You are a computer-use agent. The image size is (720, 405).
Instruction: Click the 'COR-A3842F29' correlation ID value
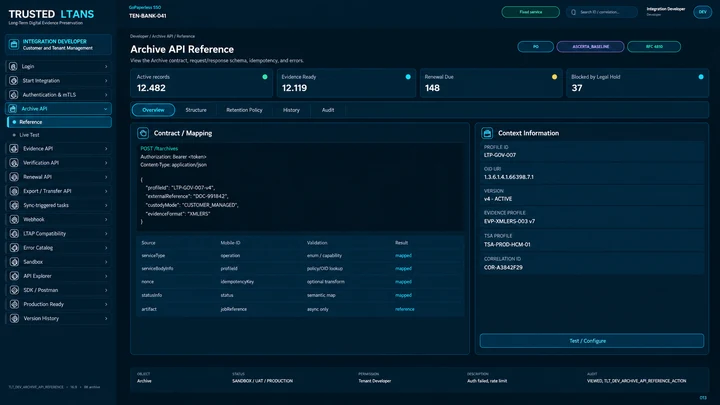pyautogui.click(x=503, y=268)
